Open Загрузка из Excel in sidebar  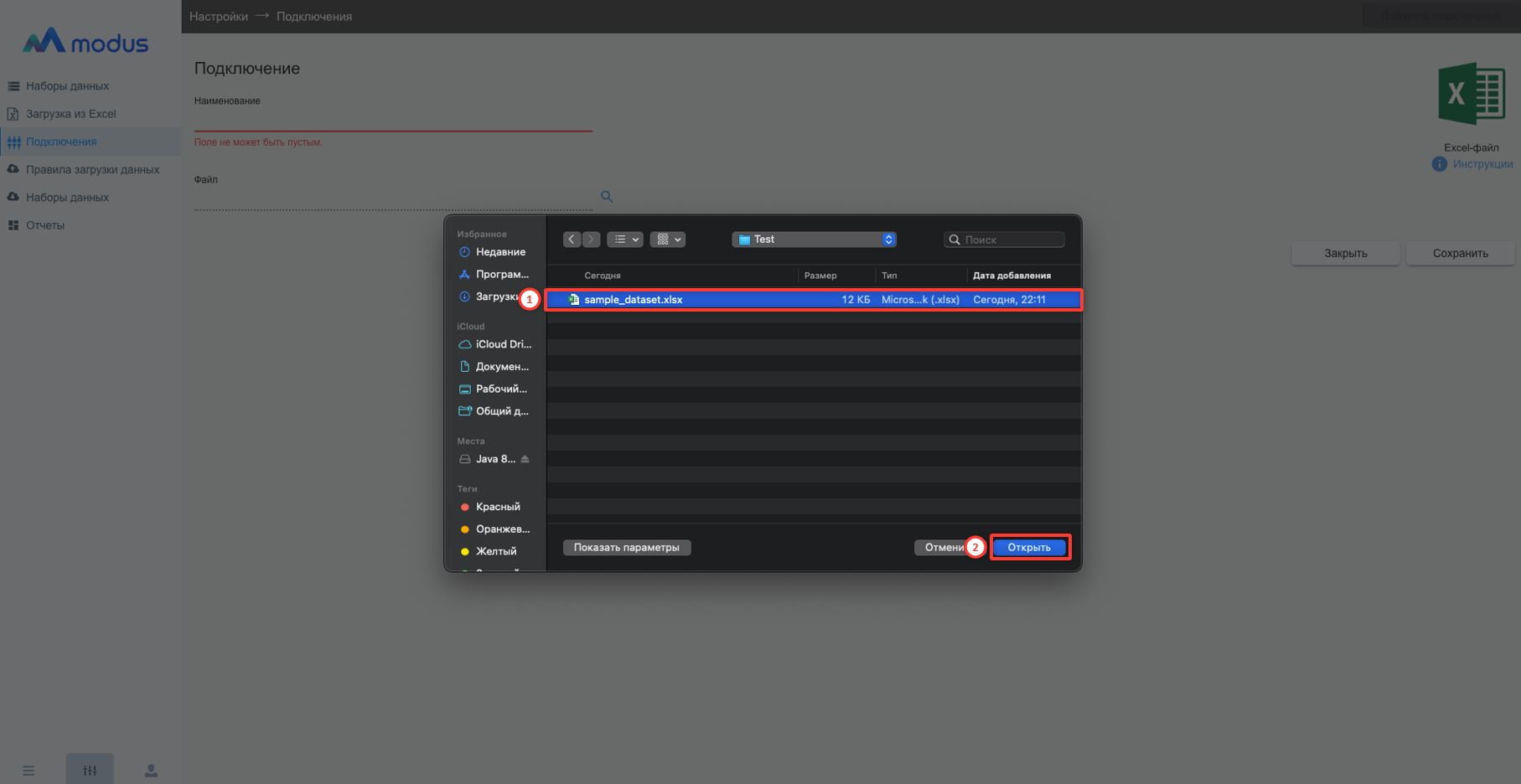click(x=70, y=114)
